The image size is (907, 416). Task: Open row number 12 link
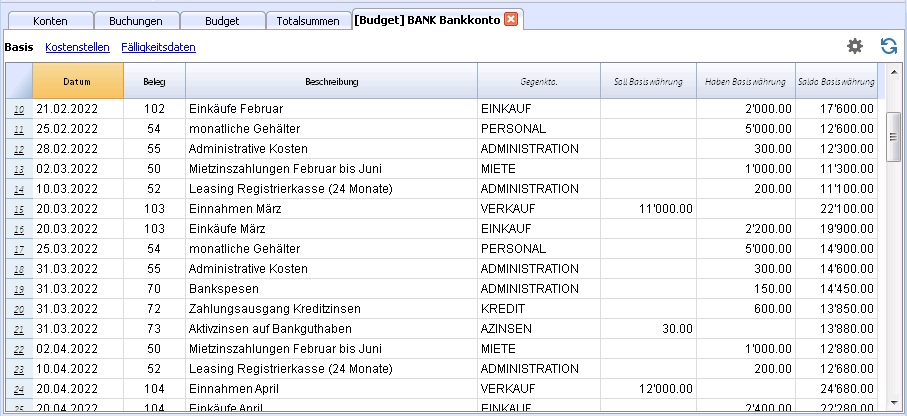(x=19, y=149)
